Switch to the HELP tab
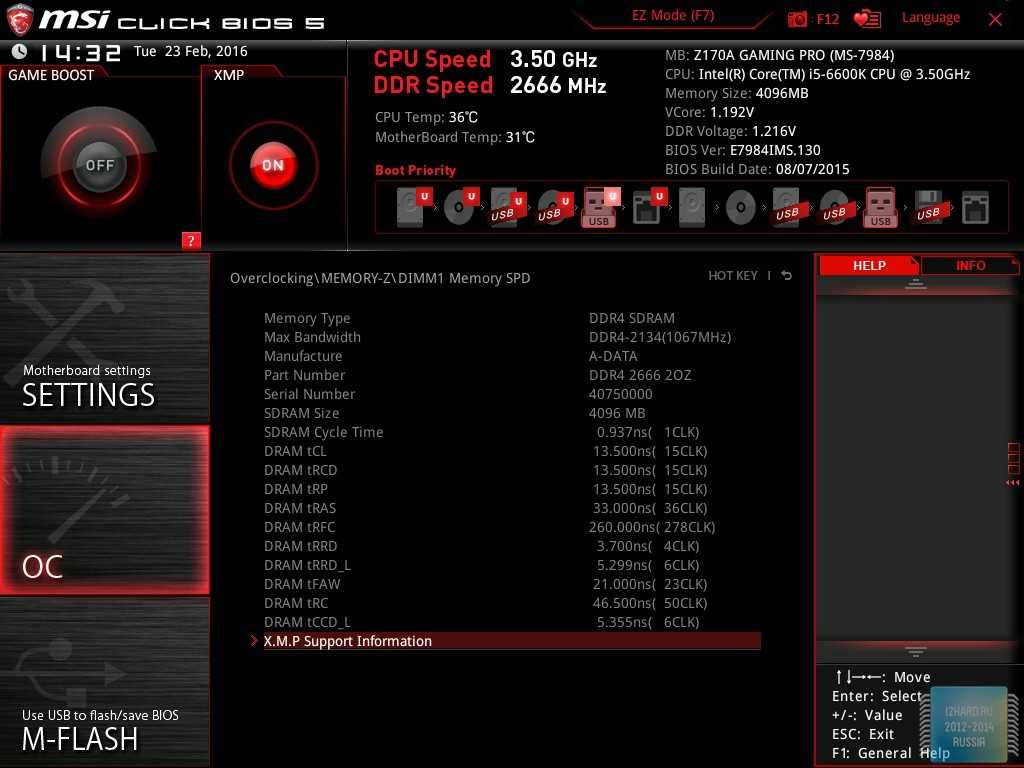Viewport: 1024px width, 768px height. (869, 266)
